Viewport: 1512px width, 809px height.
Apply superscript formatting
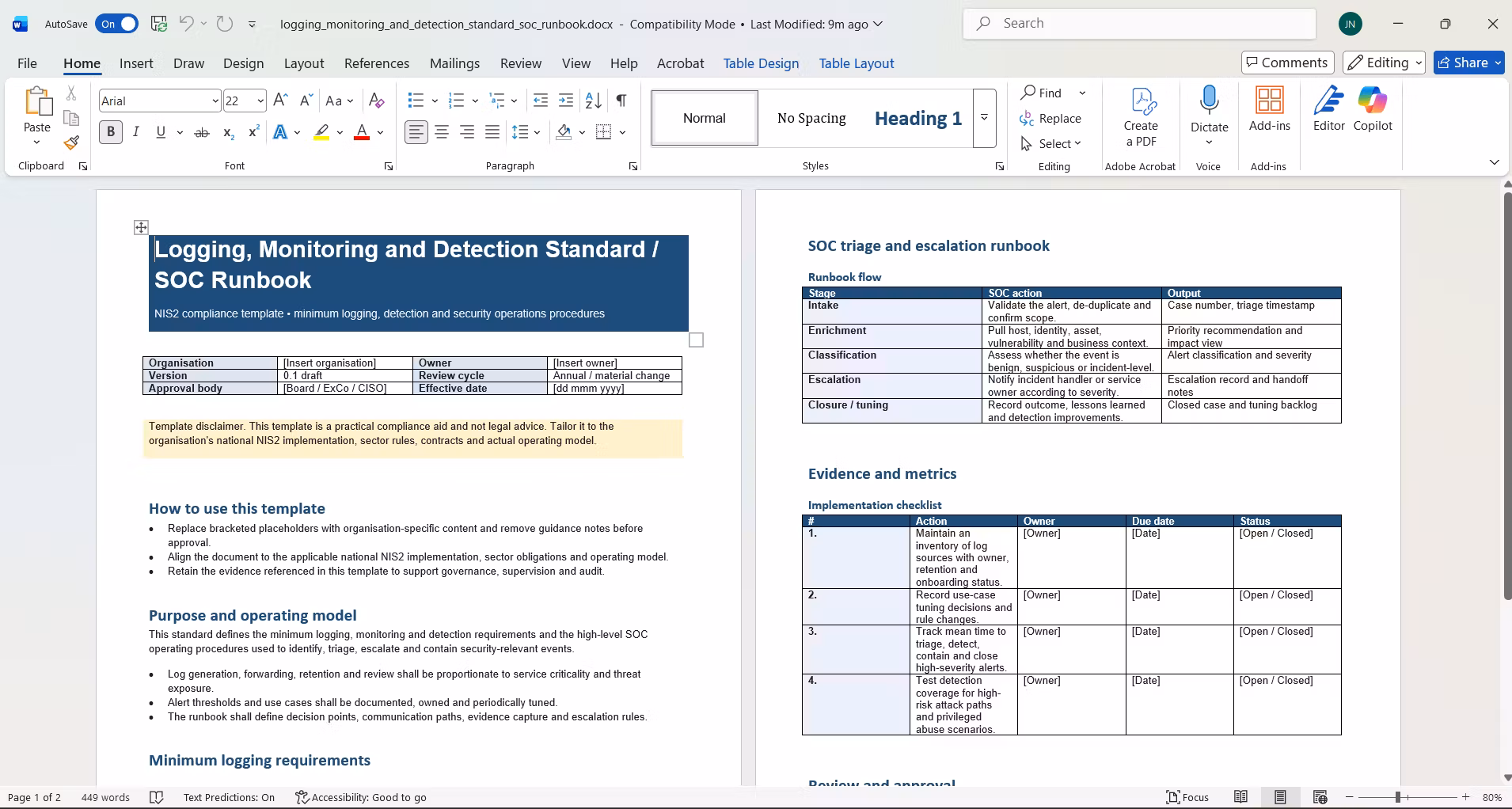tap(254, 132)
